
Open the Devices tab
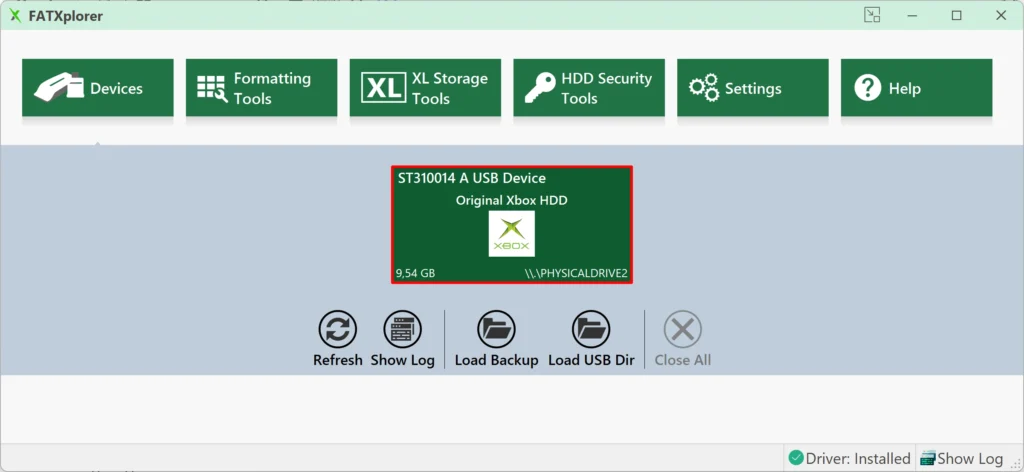(x=98, y=88)
